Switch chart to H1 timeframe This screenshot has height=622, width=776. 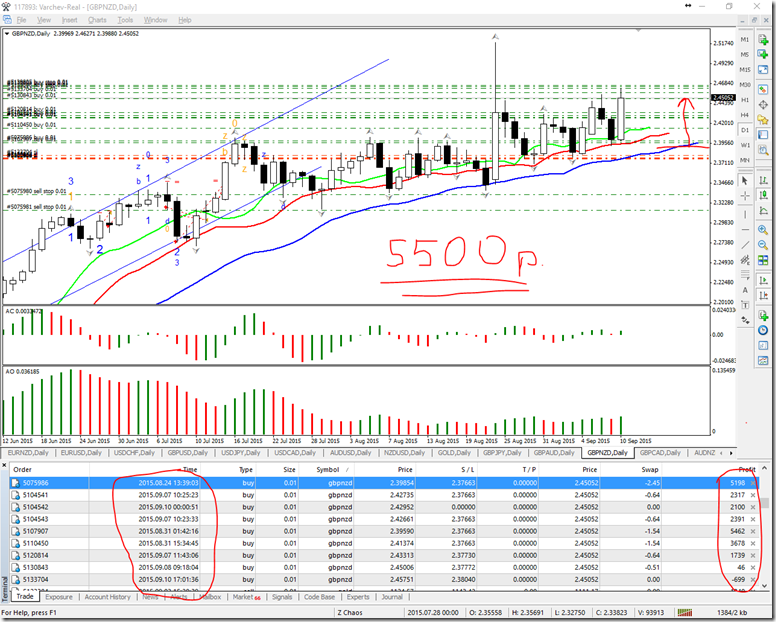[x=745, y=100]
